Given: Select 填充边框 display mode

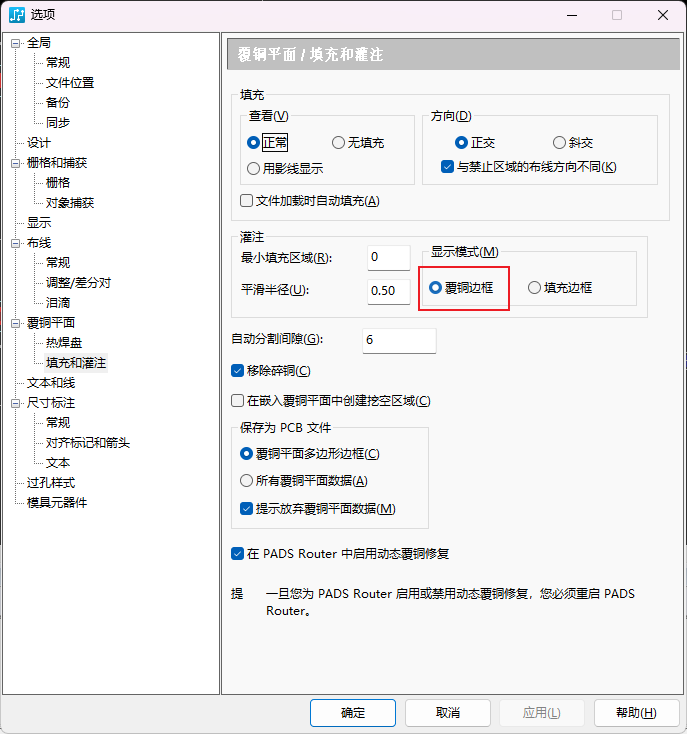Looking at the screenshot, I should 535,288.
